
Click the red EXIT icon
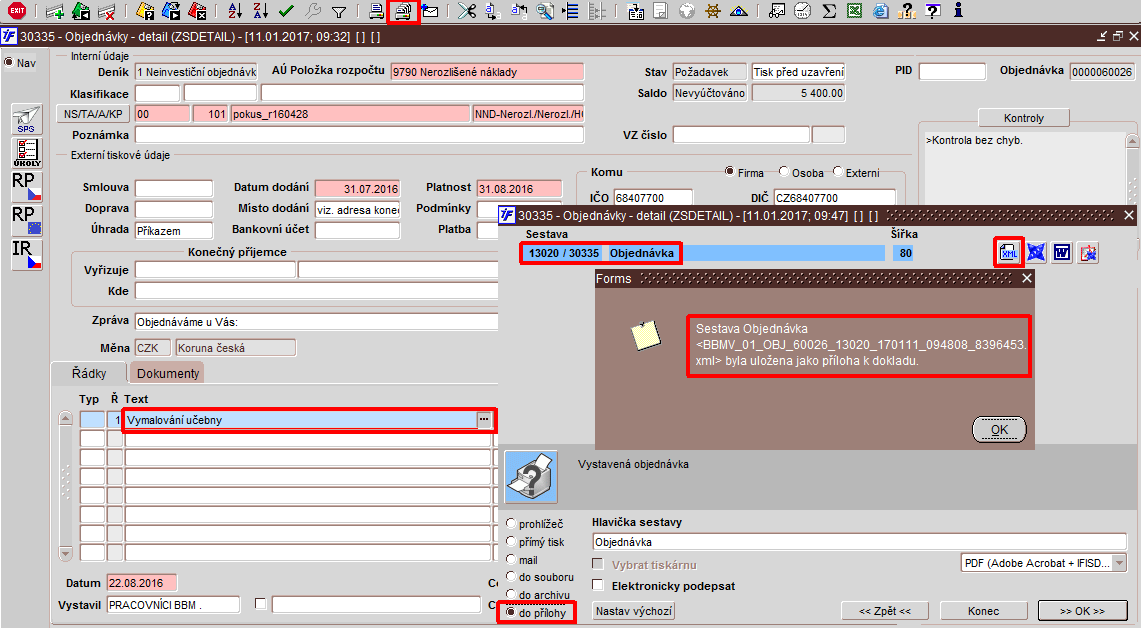pos(16,10)
